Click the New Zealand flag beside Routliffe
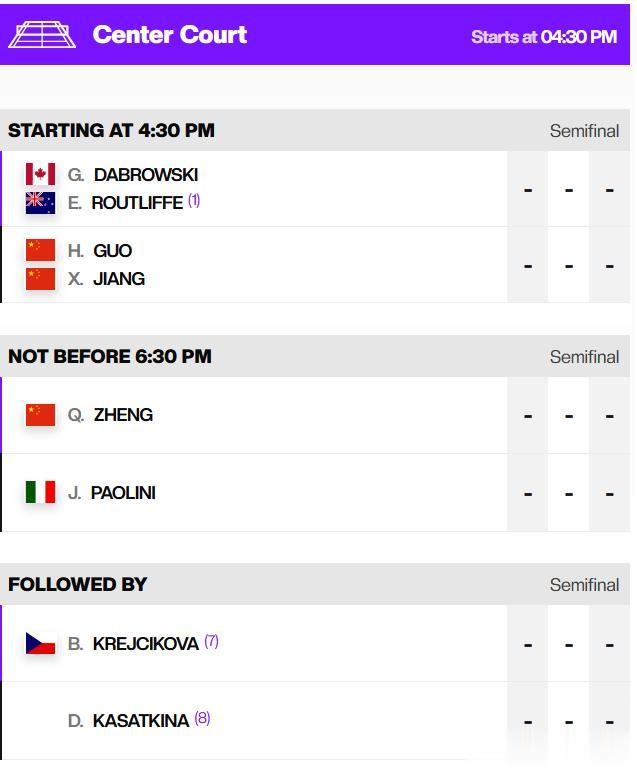The width and height of the screenshot is (637, 769). pyautogui.click(x=40, y=203)
